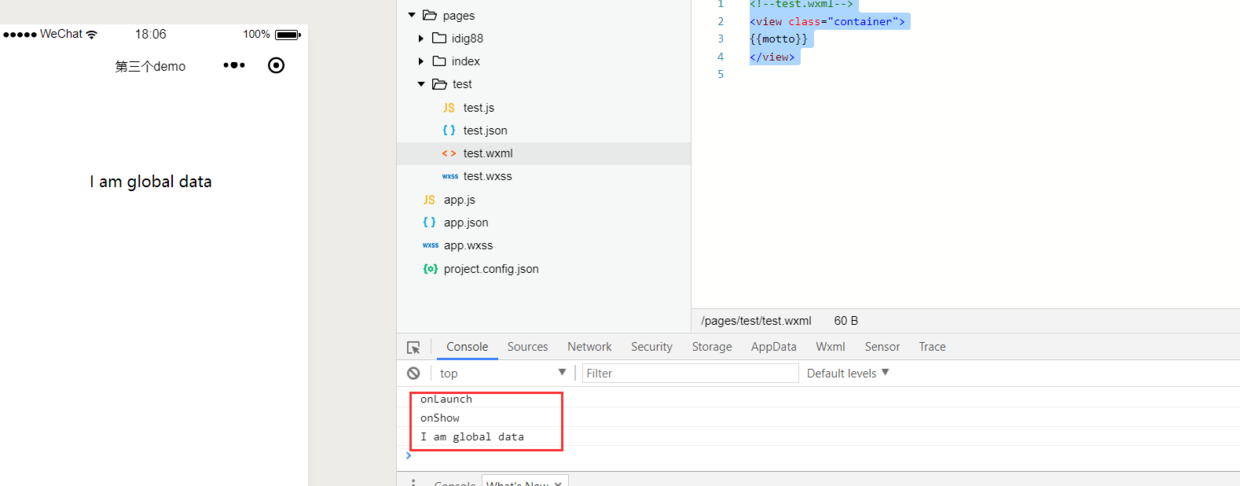
Task: Switch to the Console tab
Action: [467, 347]
